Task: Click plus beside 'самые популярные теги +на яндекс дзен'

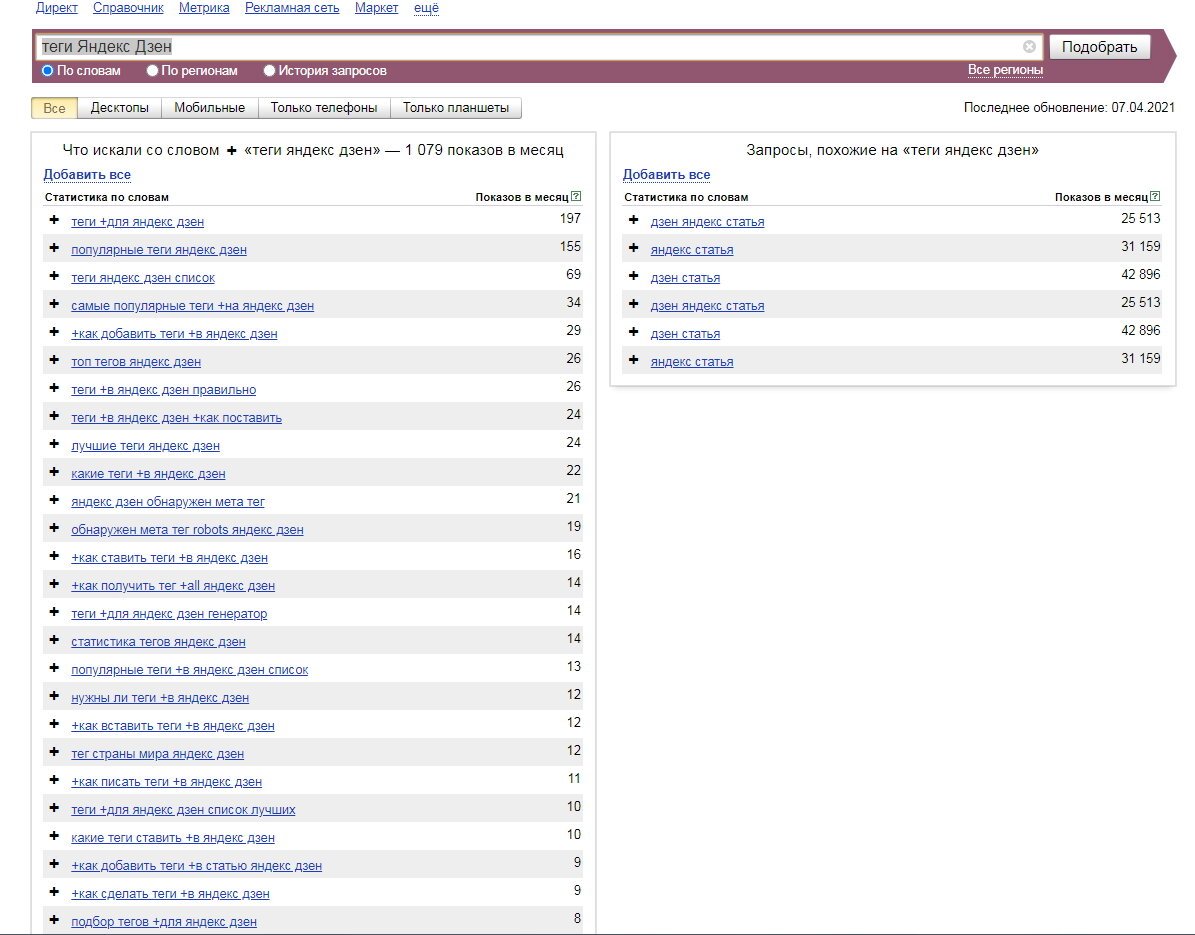Action: (x=54, y=304)
